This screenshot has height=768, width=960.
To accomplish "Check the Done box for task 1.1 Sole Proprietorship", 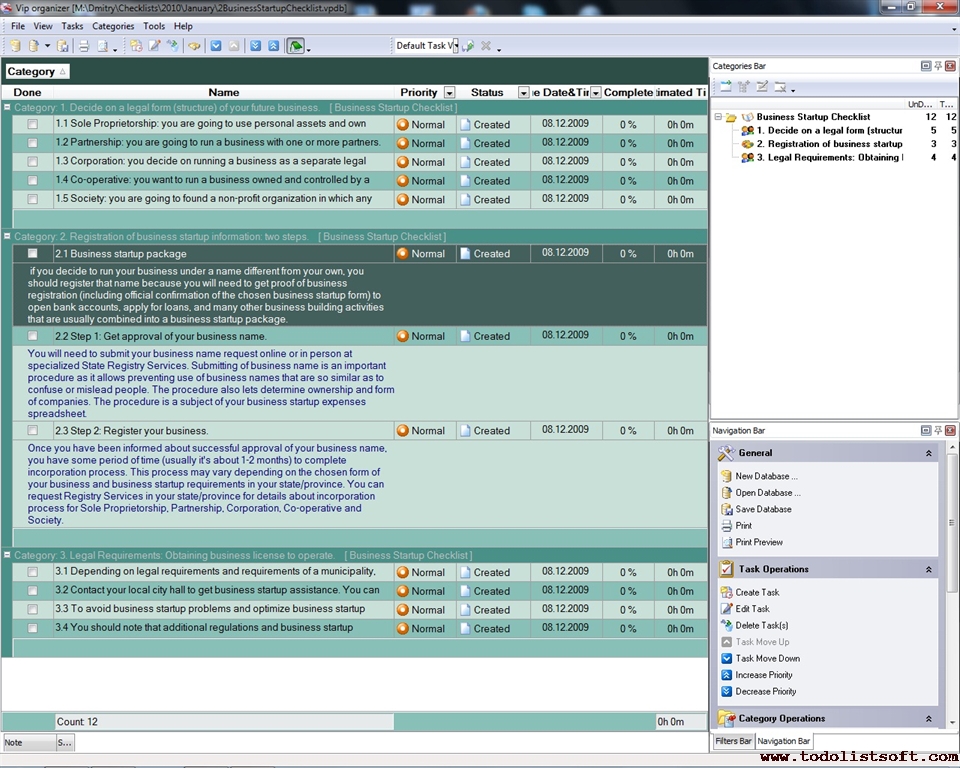I will 33,125.
